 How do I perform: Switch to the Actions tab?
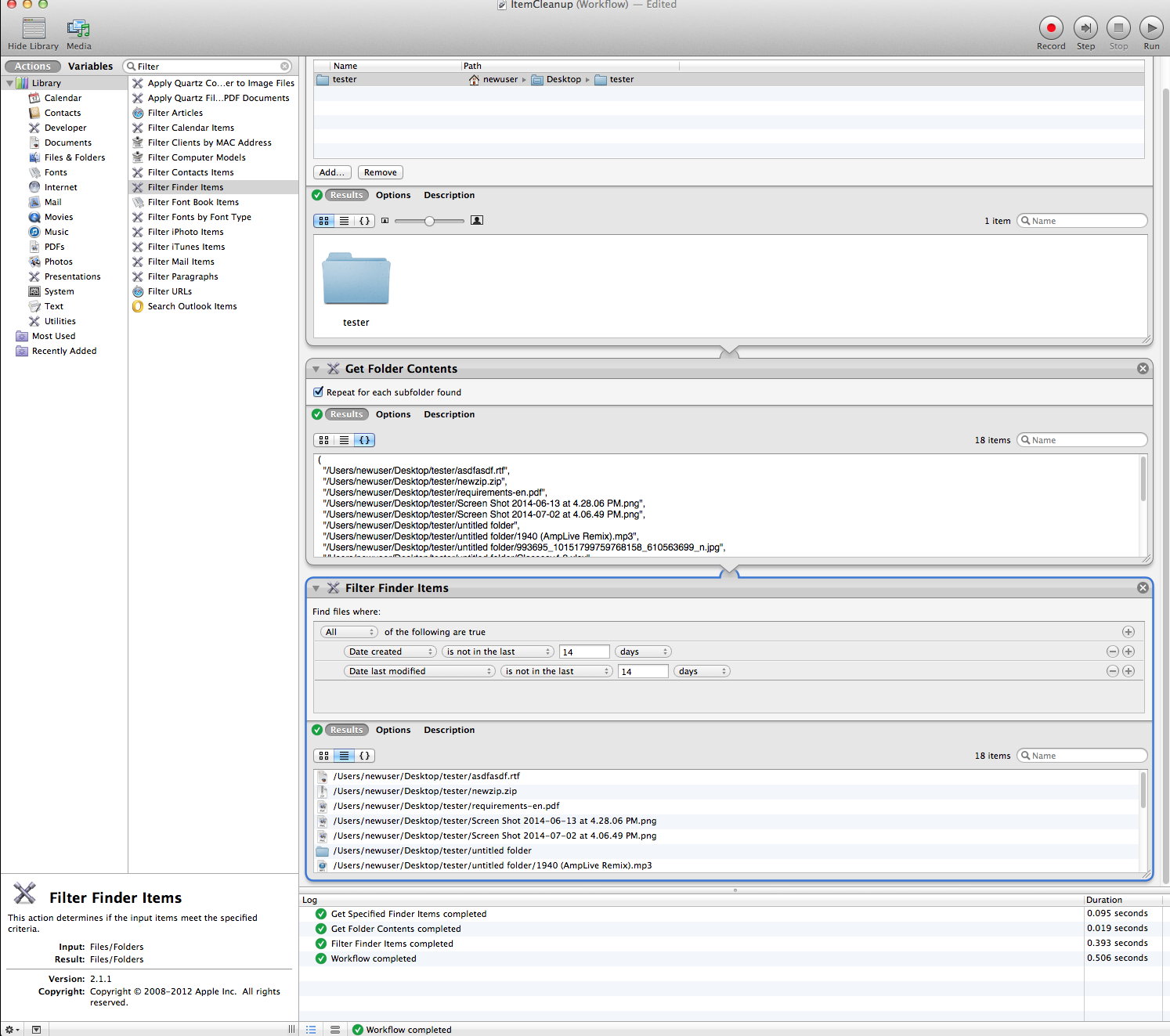click(x=33, y=67)
